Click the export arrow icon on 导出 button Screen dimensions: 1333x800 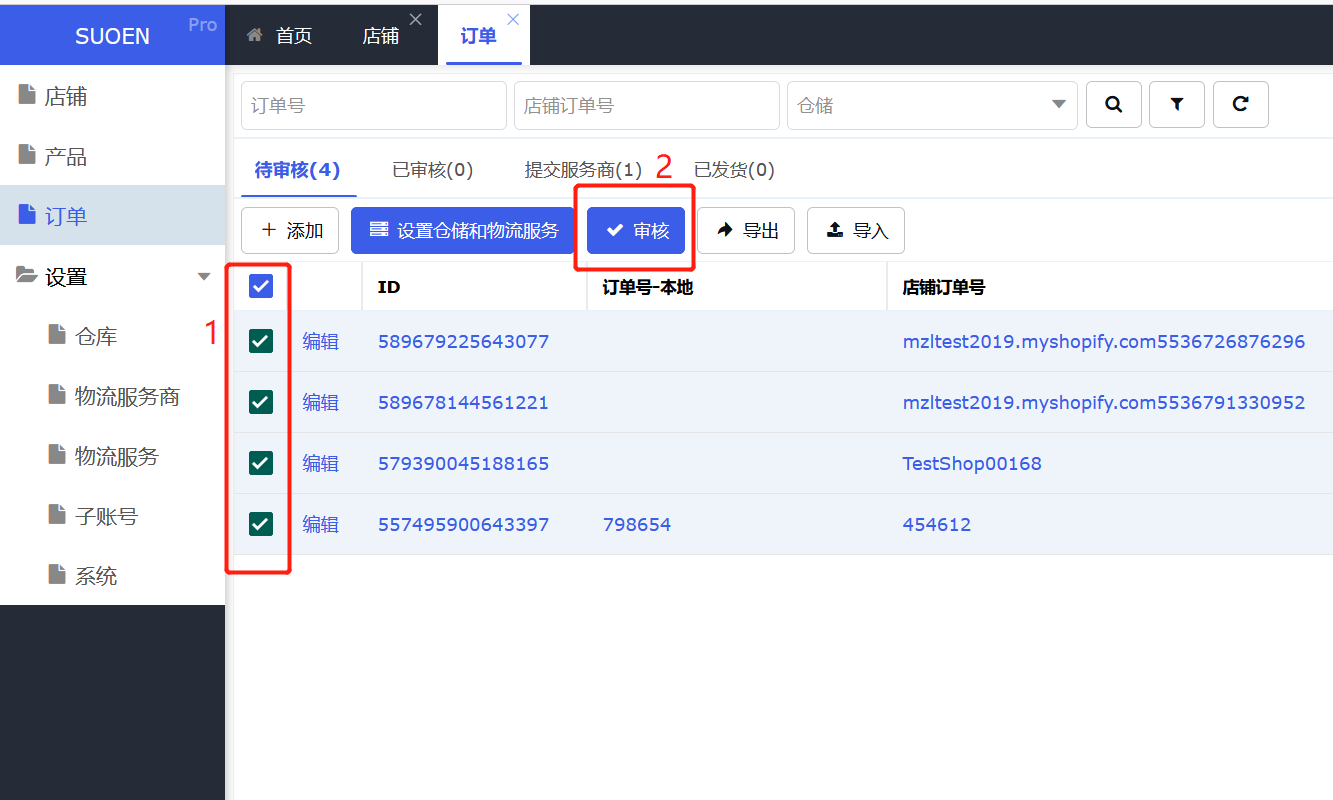tap(725, 230)
